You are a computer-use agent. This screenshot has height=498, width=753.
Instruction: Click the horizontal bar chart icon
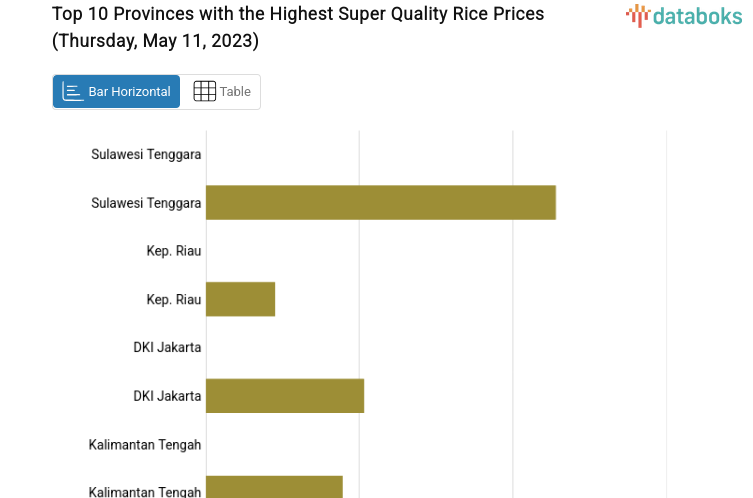tap(72, 91)
